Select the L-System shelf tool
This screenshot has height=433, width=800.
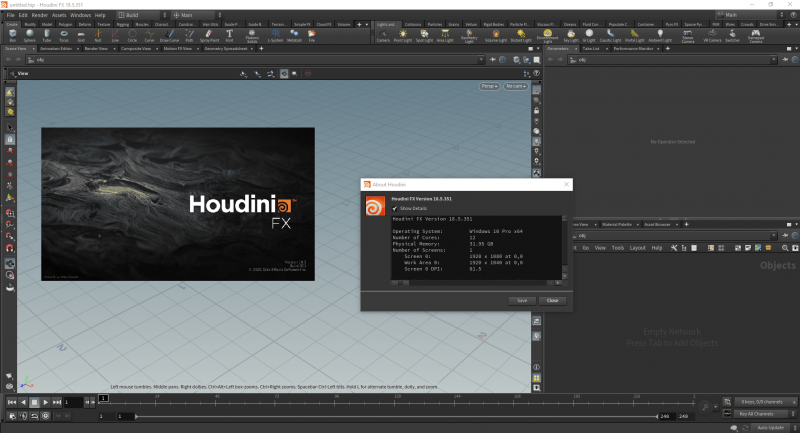pyautogui.click(x=276, y=35)
